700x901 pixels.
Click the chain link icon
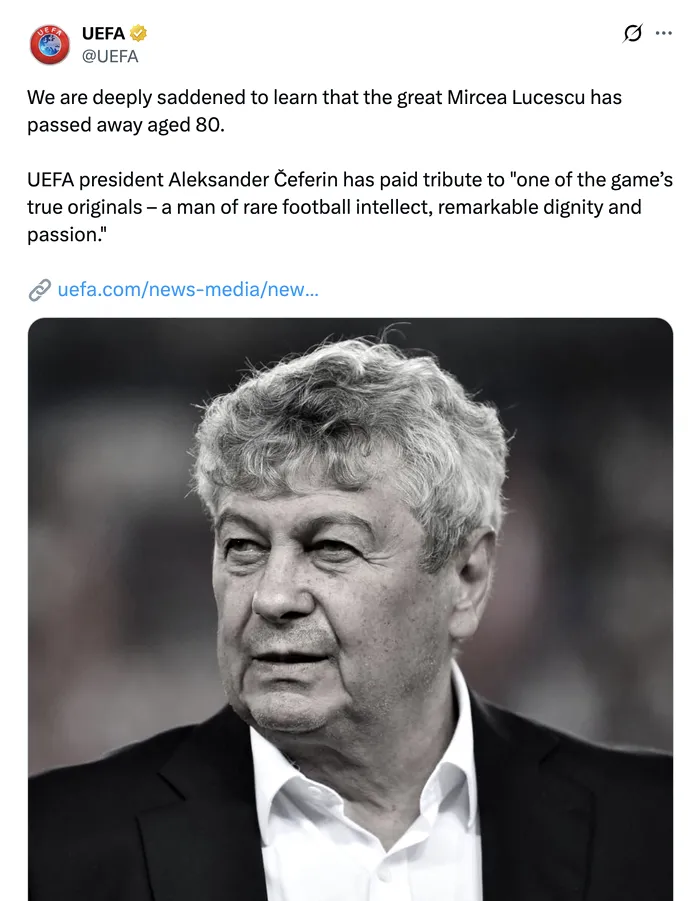(x=39, y=290)
